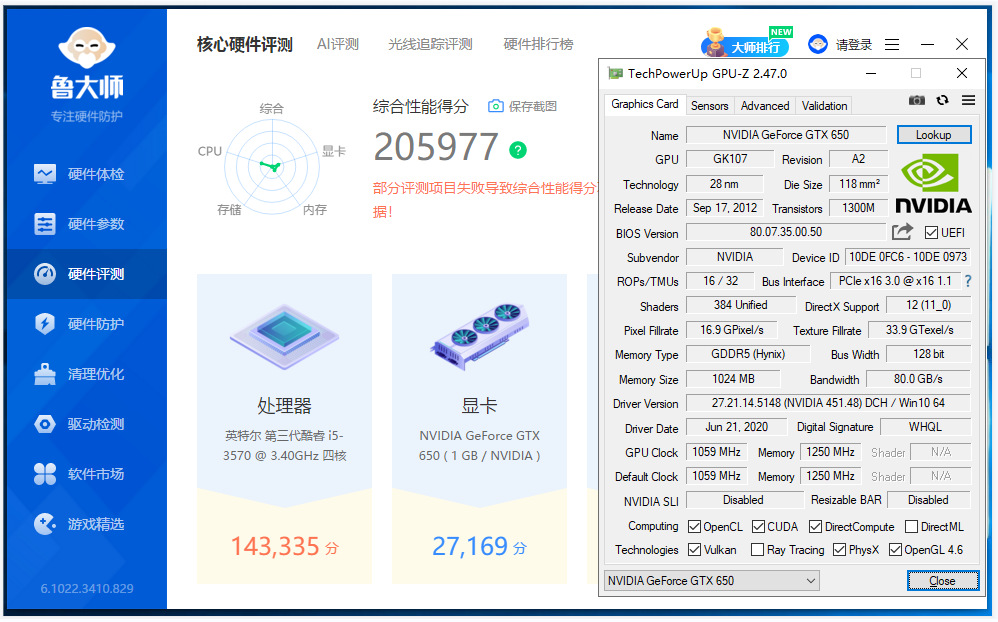Click the NVIDIA logo image
This screenshot has width=998, height=622.
932,184
